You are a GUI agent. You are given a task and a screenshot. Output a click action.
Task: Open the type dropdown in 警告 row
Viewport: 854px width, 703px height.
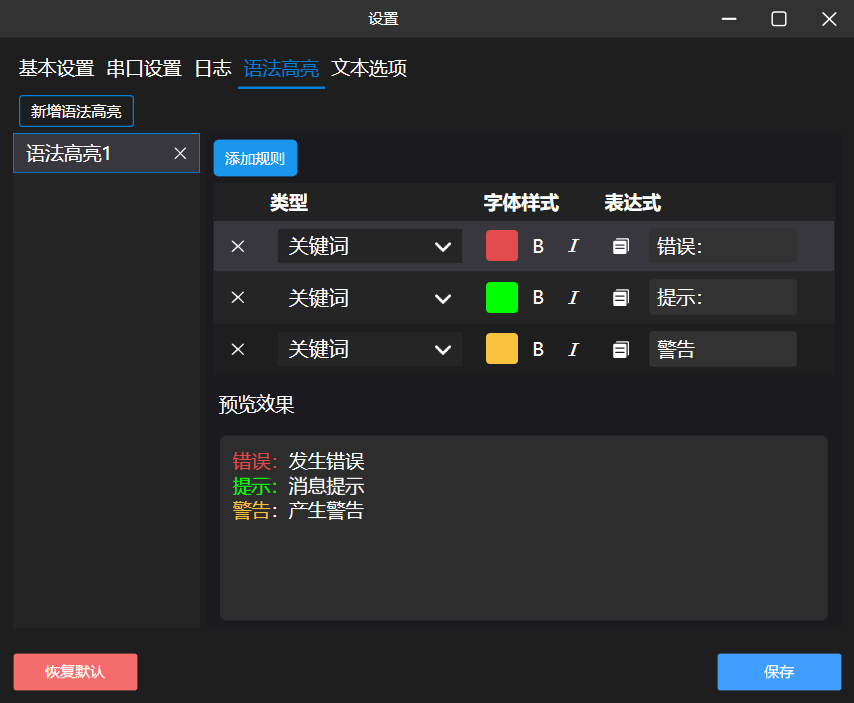tap(370, 349)
